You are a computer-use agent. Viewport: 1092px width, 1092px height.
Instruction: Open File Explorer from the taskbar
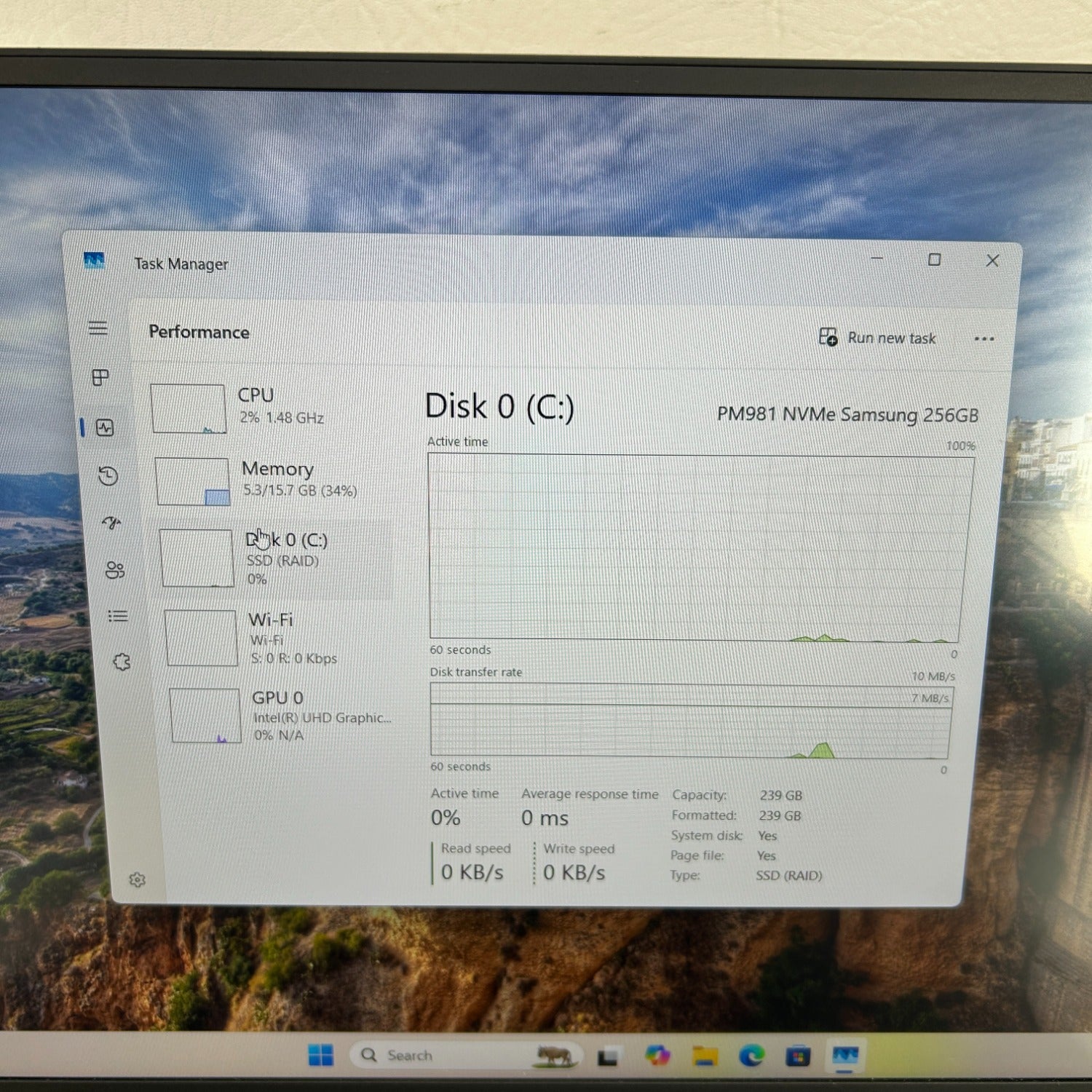705,1055
